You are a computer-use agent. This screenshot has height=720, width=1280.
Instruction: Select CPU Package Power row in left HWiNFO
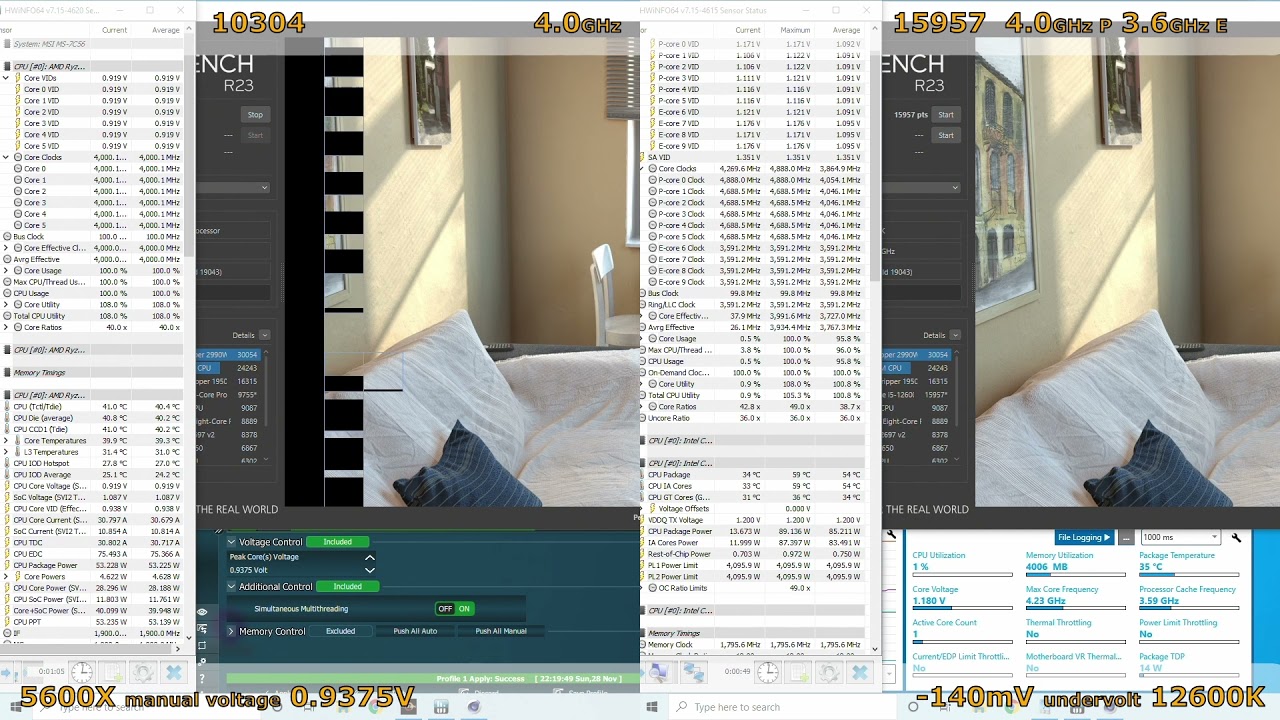point(92,566)
